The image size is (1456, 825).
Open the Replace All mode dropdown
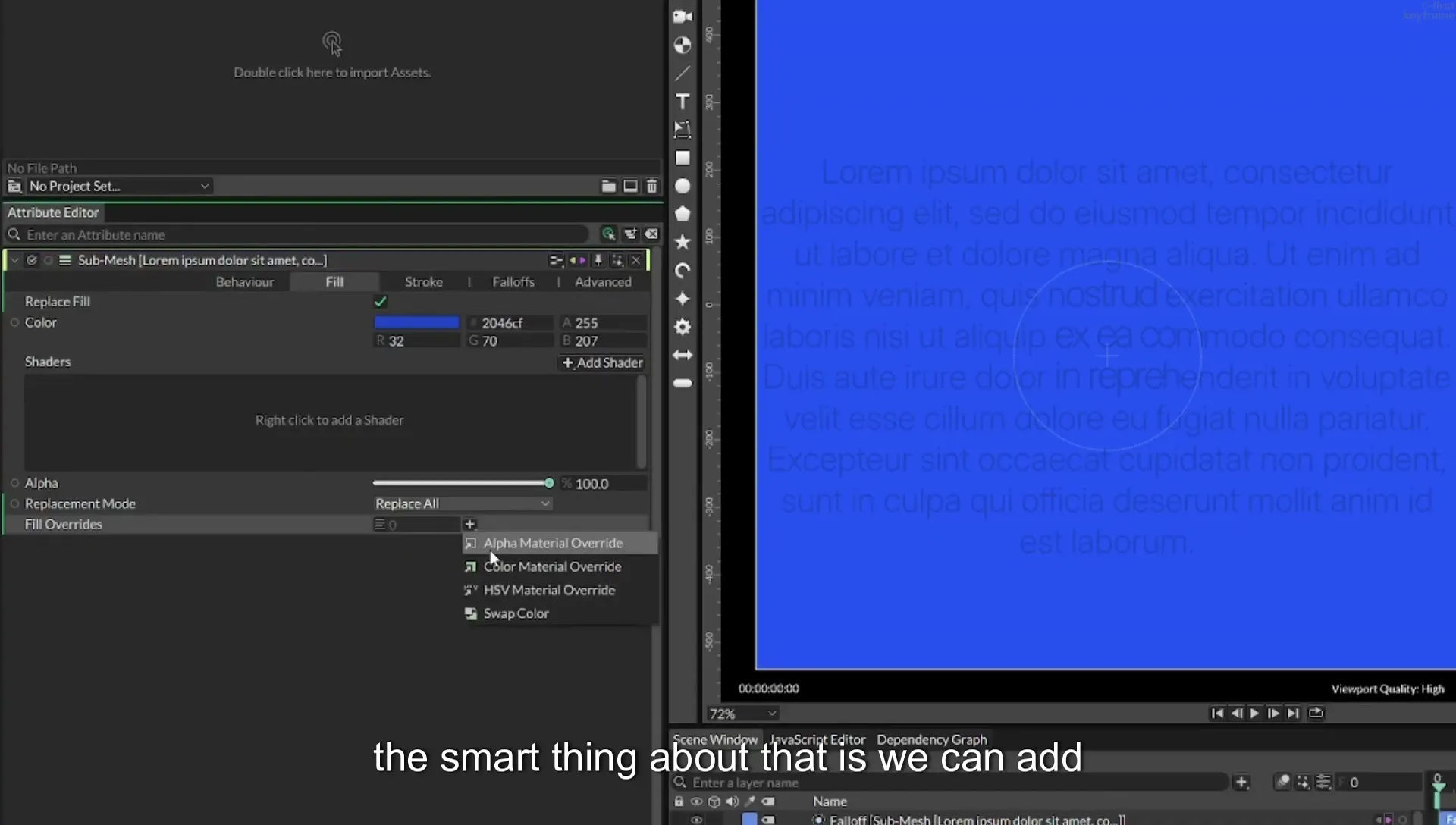[463, 503]
